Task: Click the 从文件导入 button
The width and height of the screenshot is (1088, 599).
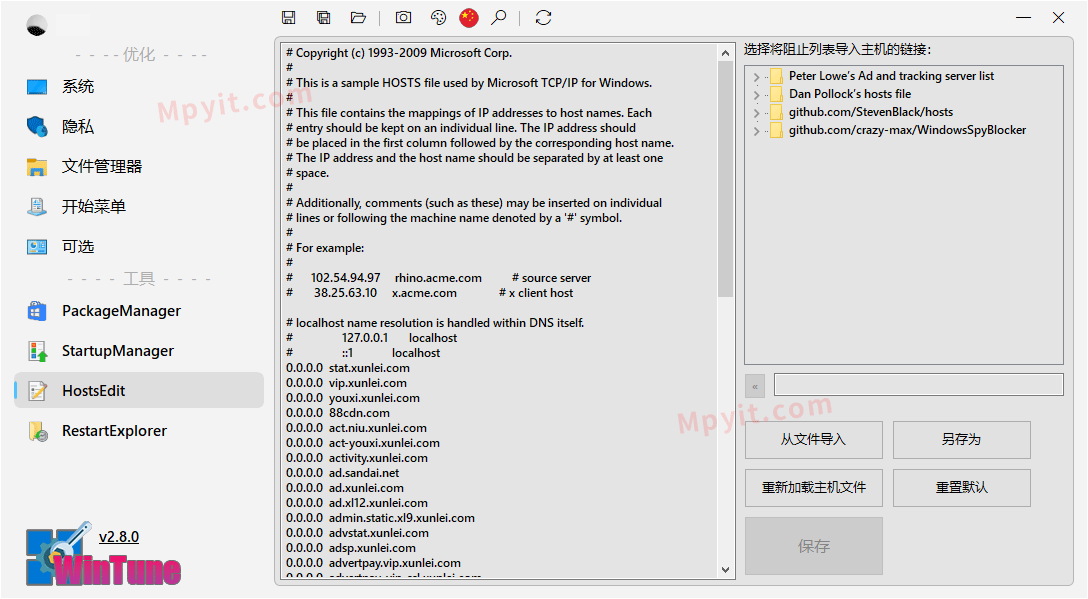Action: [814, 439]
